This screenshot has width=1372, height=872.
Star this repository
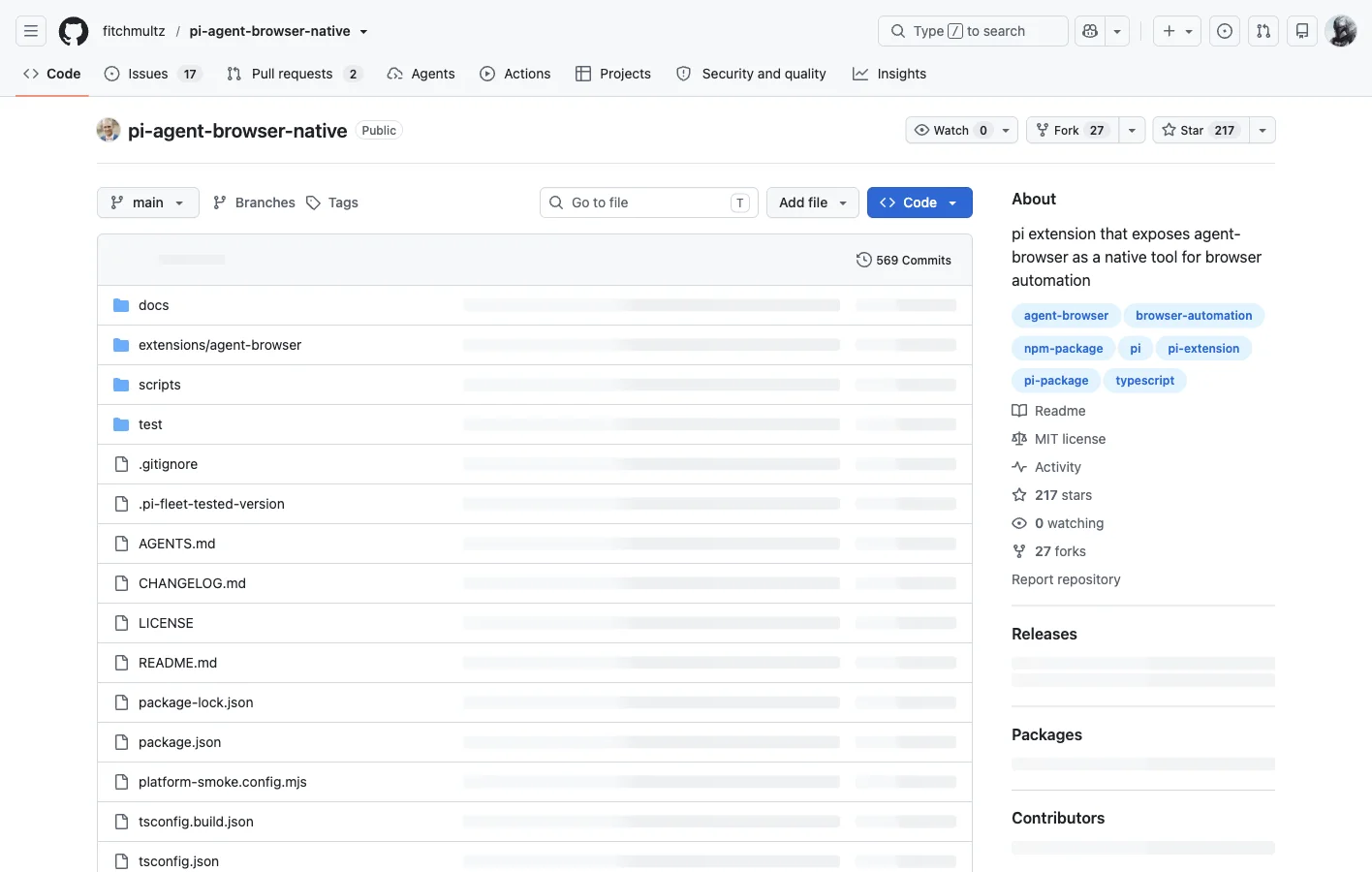tap(1201, 130)
